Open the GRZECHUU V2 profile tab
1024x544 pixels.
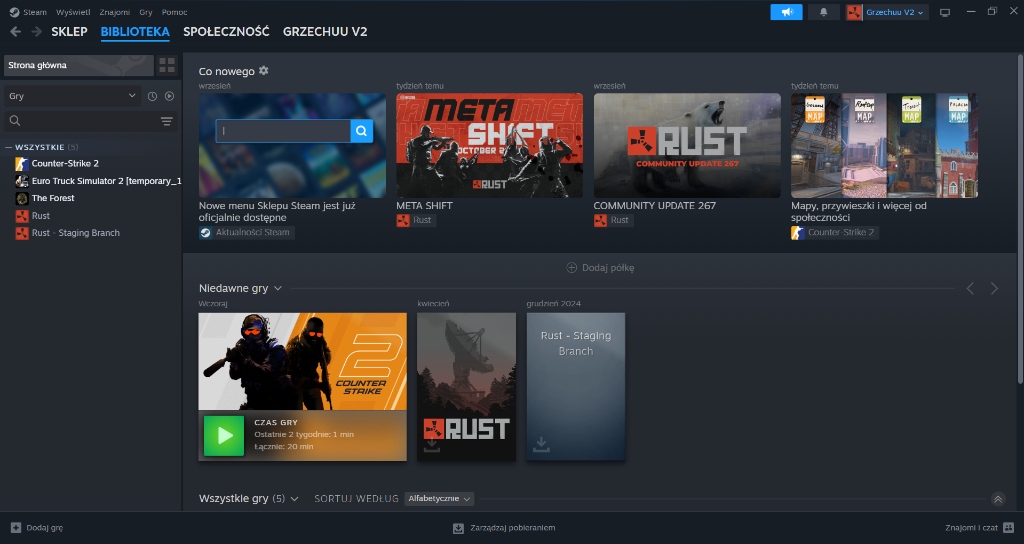tap(325, 31)
